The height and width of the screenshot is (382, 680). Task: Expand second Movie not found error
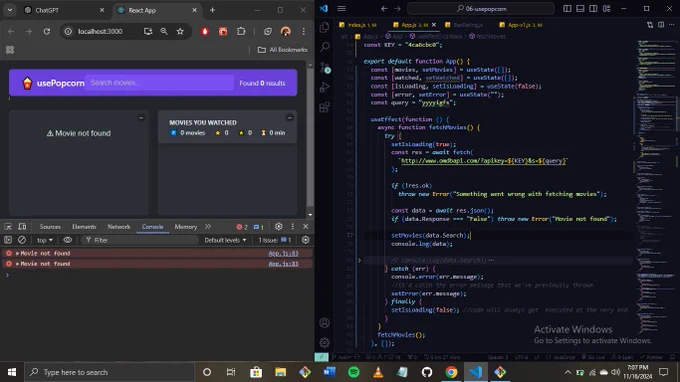point(17,264)
